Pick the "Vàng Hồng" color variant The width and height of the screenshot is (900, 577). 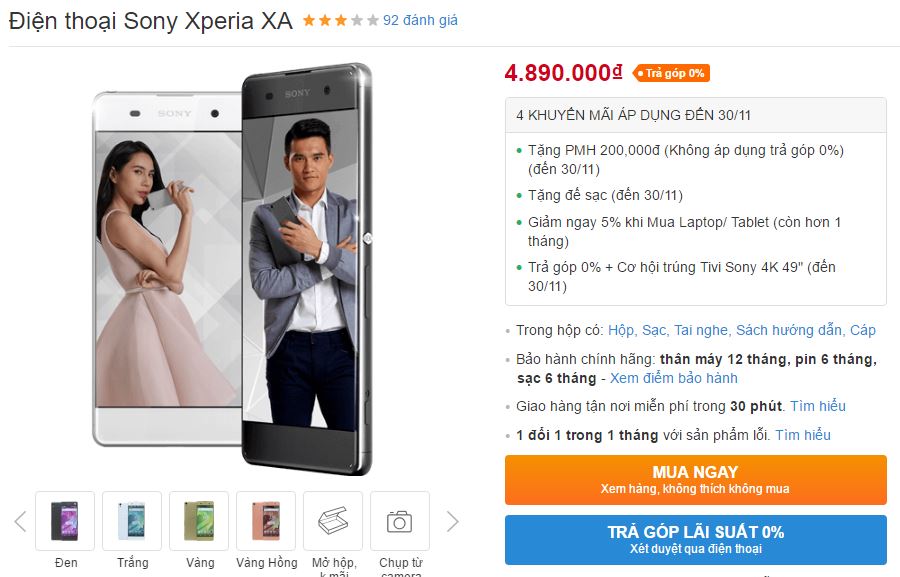(266, 521)
